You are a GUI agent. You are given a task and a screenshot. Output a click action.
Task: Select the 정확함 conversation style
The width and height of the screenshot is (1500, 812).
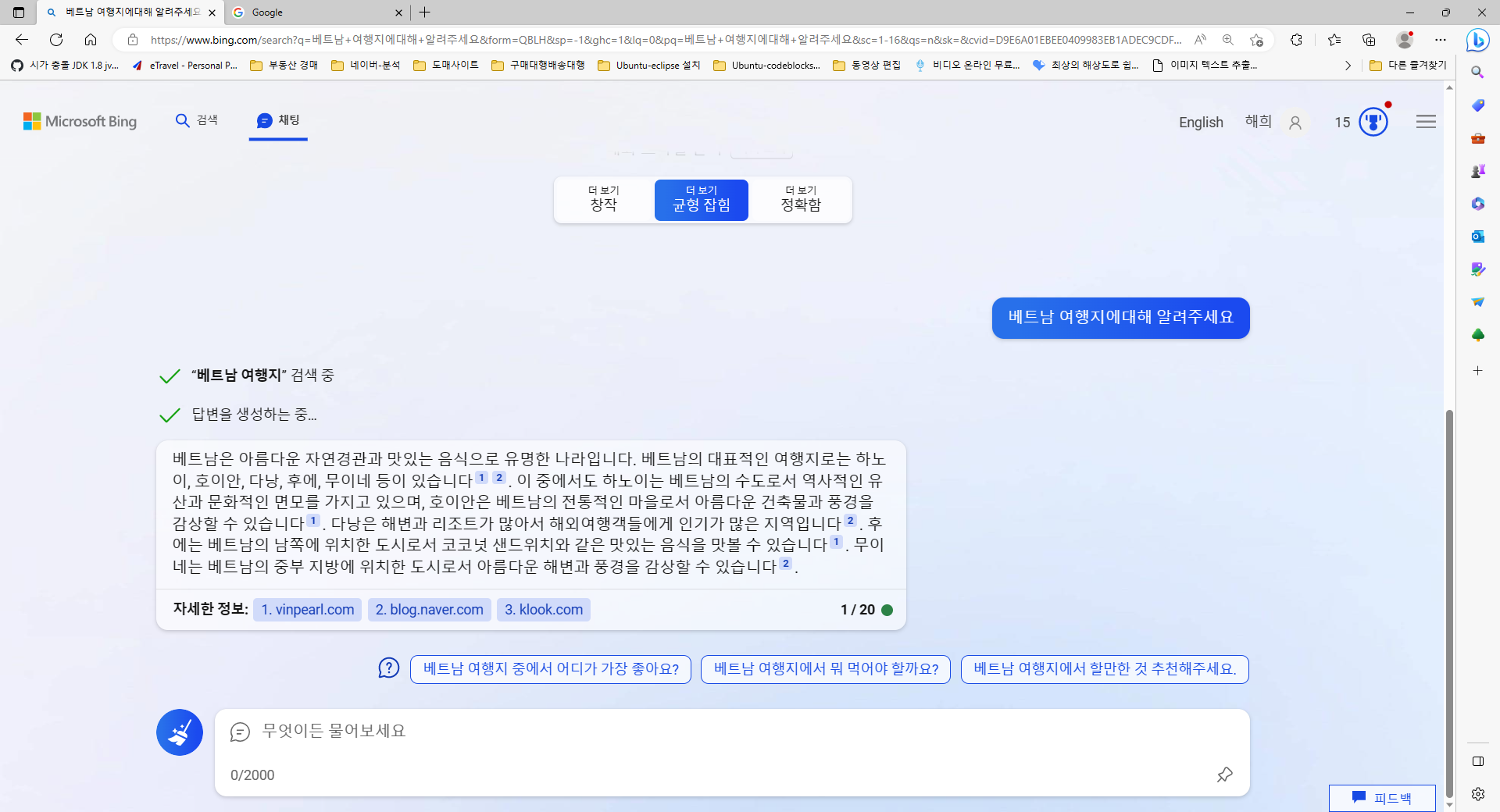point(801,200)
